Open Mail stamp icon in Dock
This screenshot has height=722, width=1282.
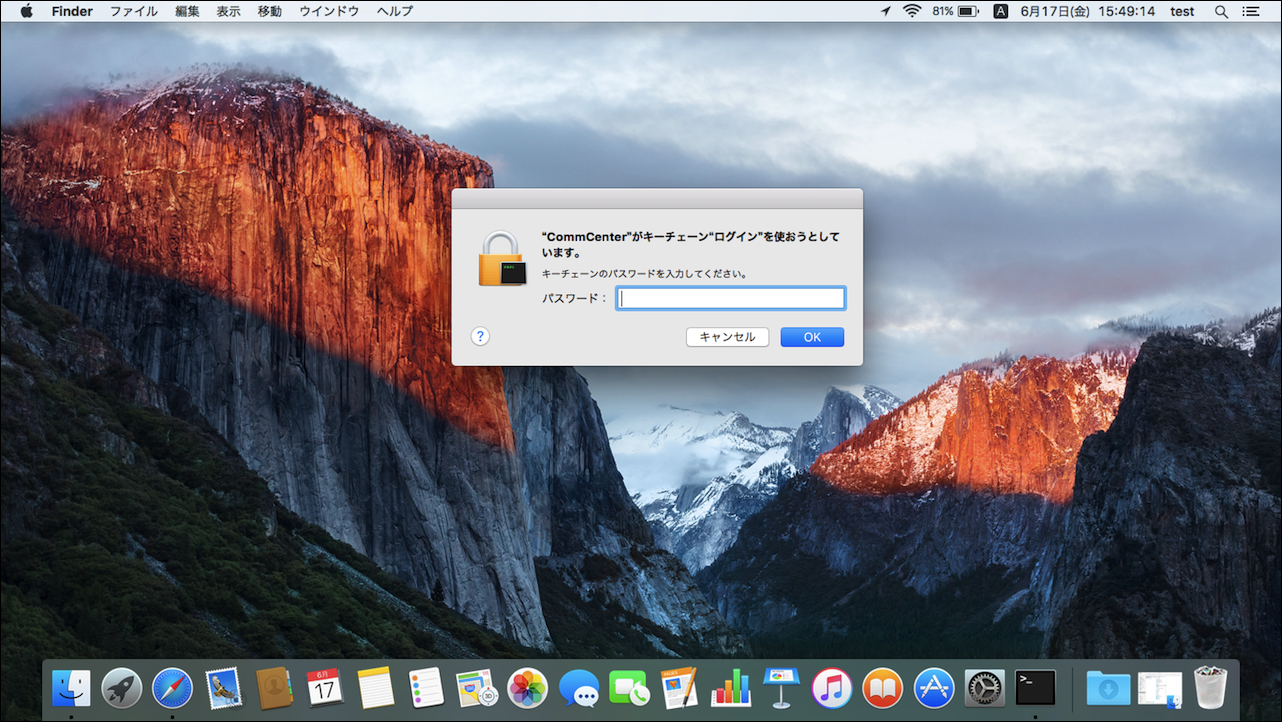(x=224, y=688)
